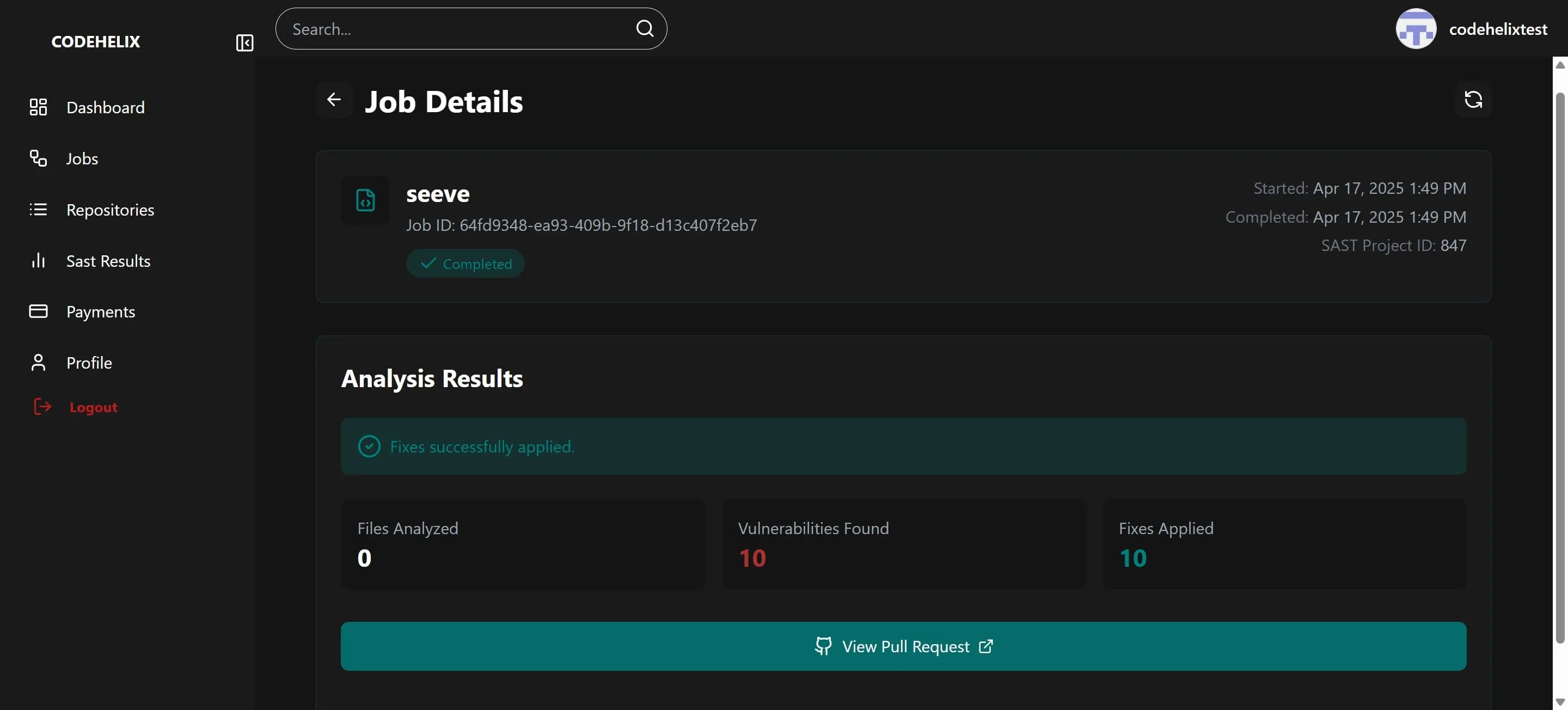
Task: Click the search magnifier icon
Action: pos(645,28)
